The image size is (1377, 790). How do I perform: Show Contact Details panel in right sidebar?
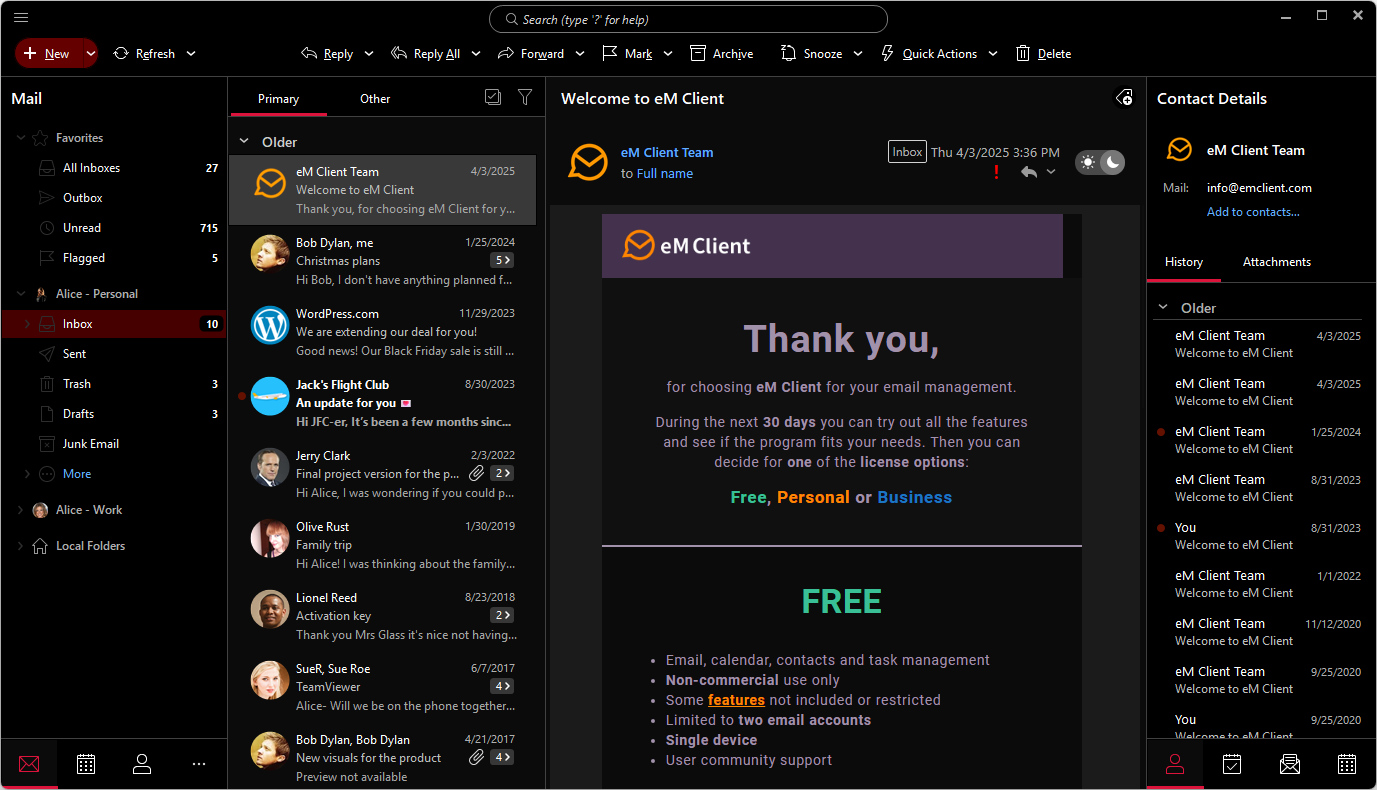click(1175, 764)
